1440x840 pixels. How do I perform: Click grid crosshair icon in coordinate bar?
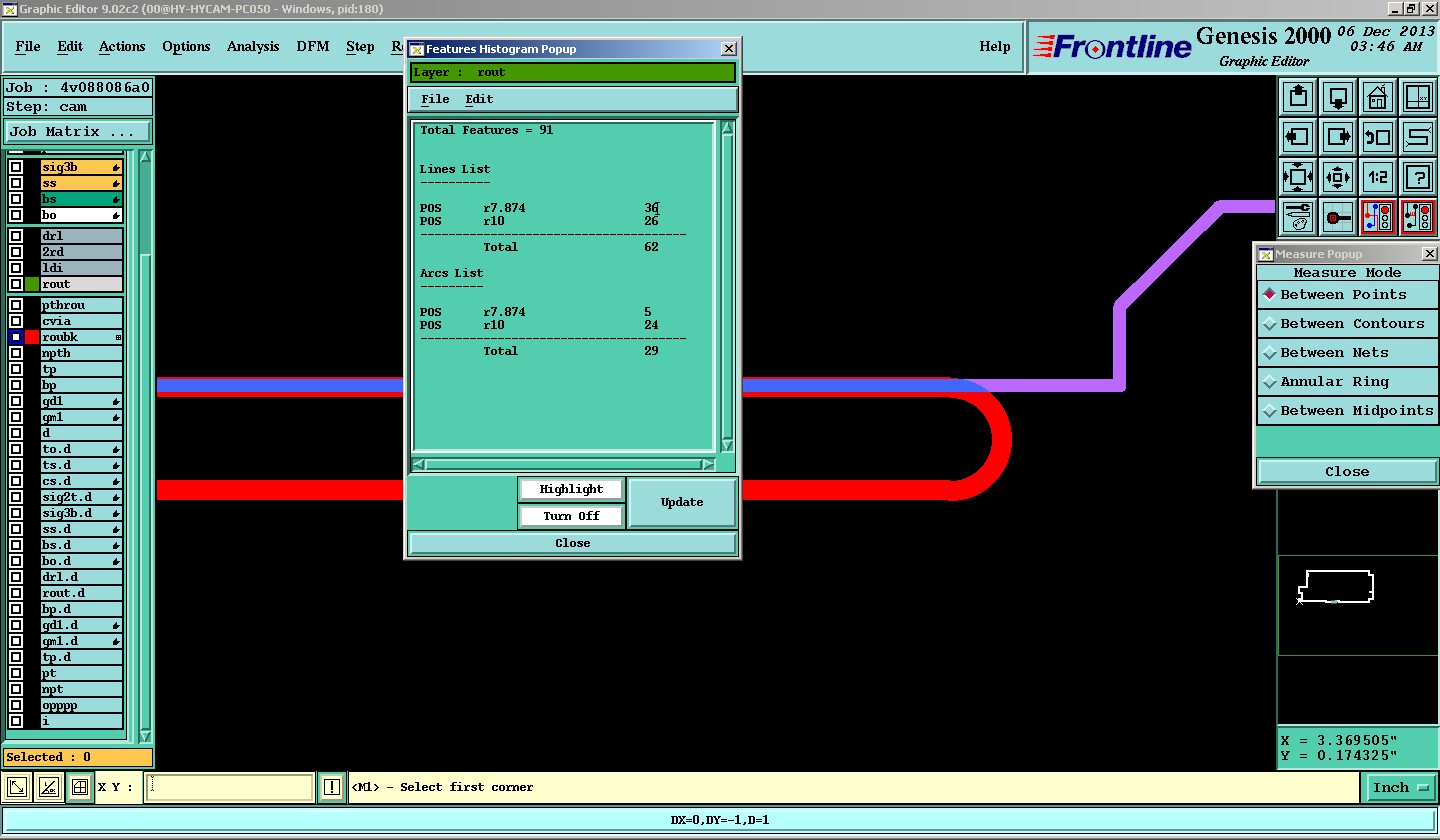(x=80, y=788)
